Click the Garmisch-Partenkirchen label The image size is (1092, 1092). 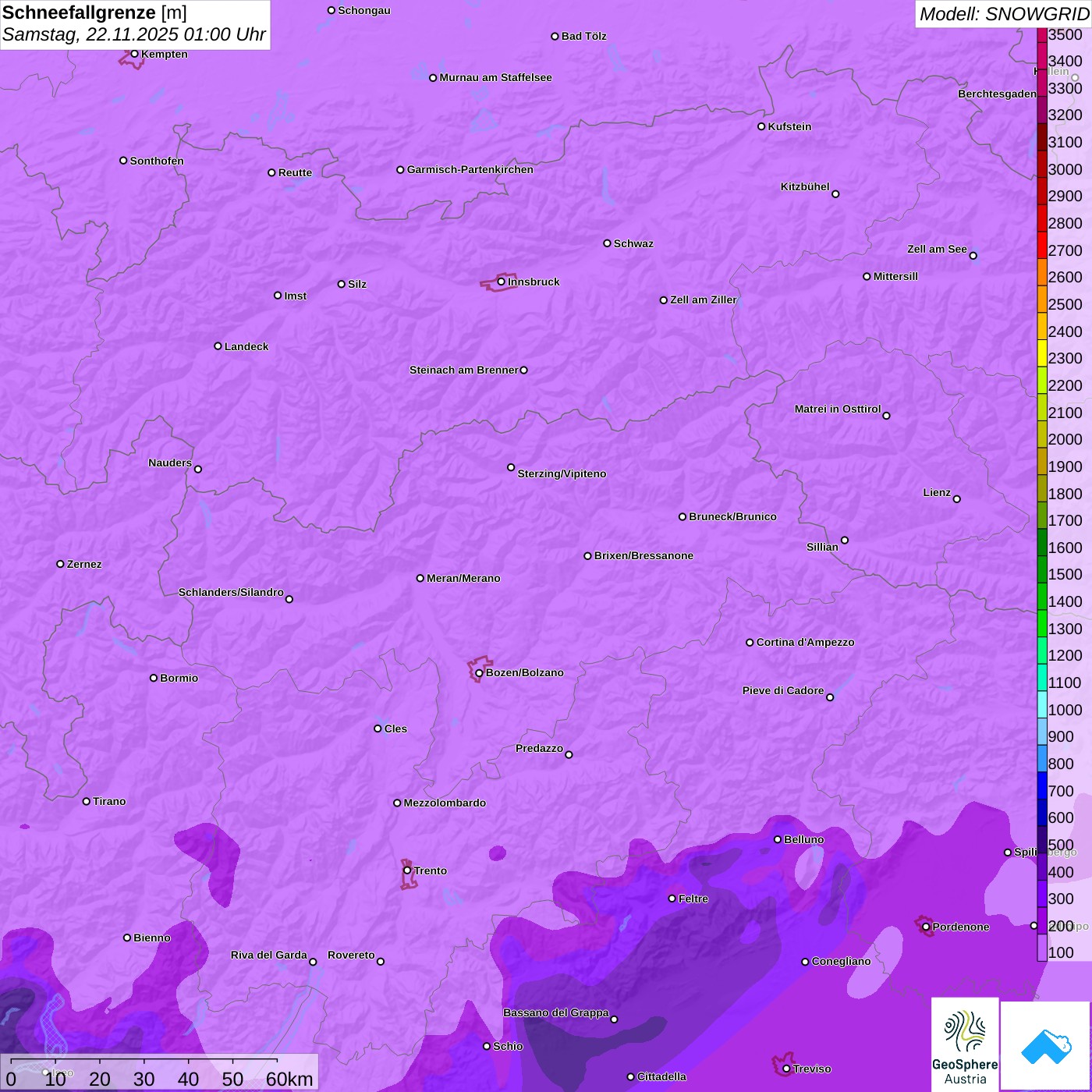tap(470, 169)
